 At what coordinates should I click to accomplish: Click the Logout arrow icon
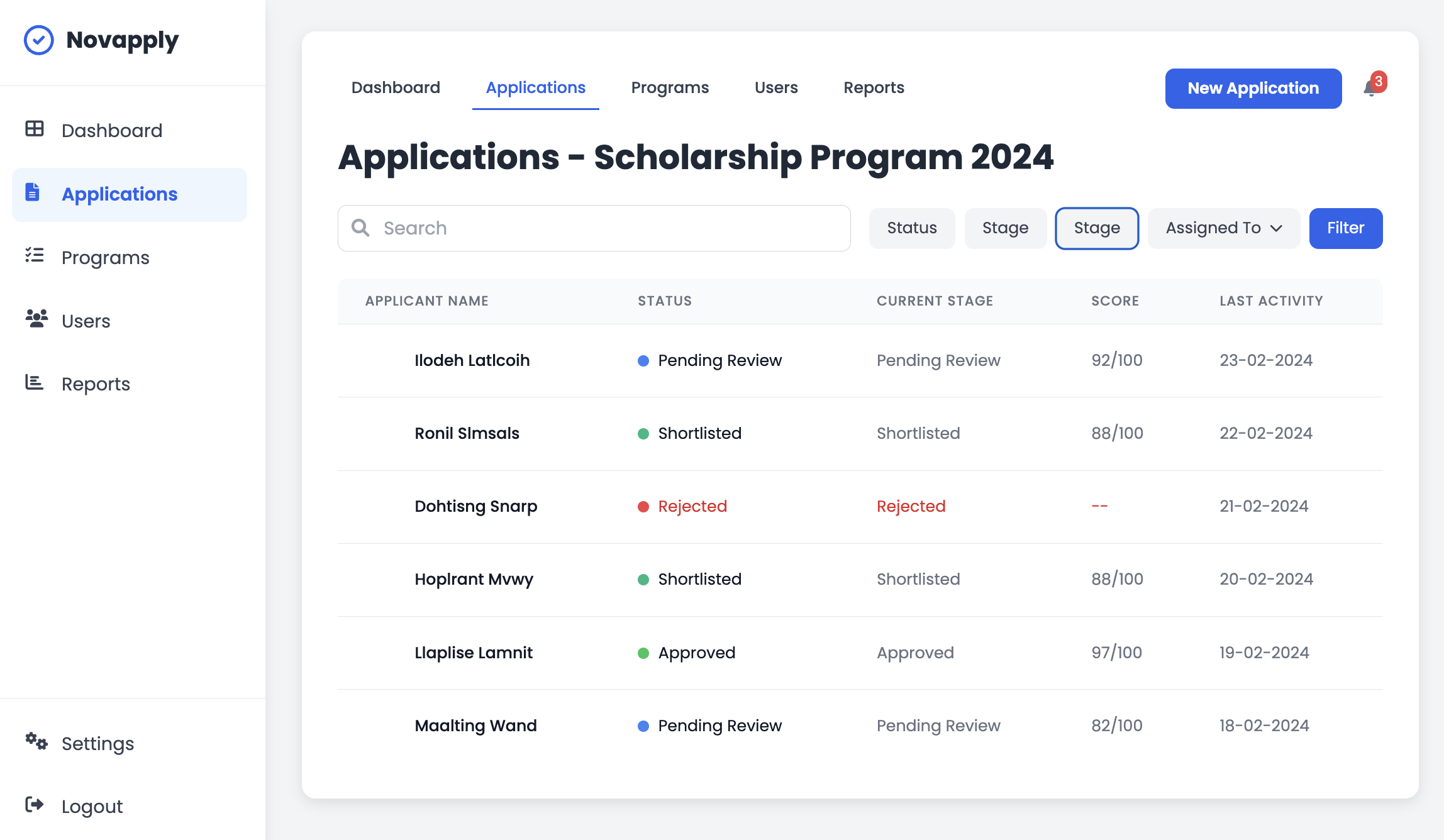(x=35, y=805)
